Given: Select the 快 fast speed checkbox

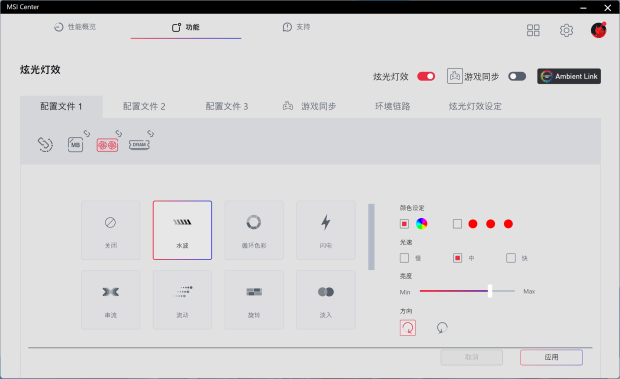Looking at the screenshot, I should point(511,258).
